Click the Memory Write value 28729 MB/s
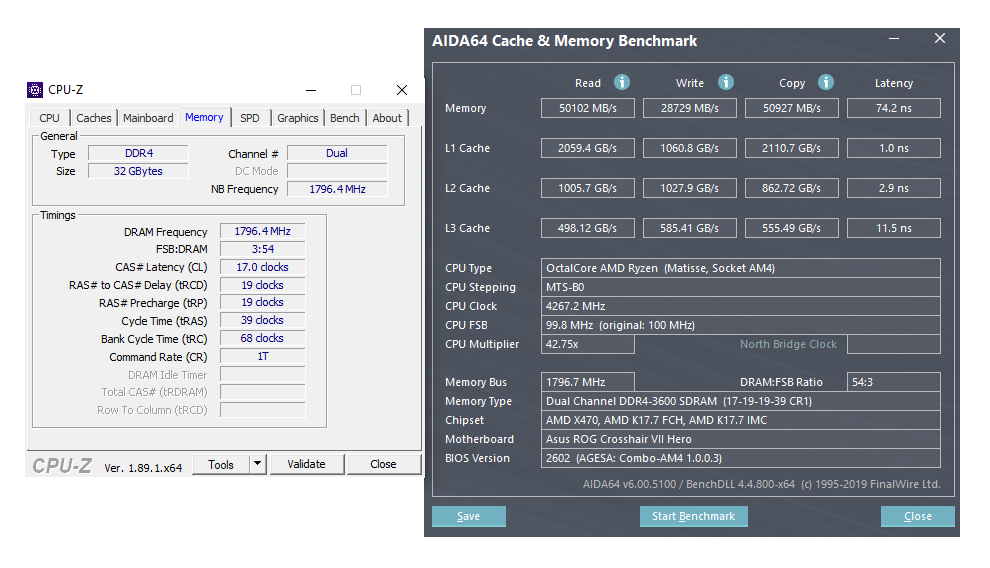Image resolution: width=990 pixels, height=568 pixels. click(689, 108)
